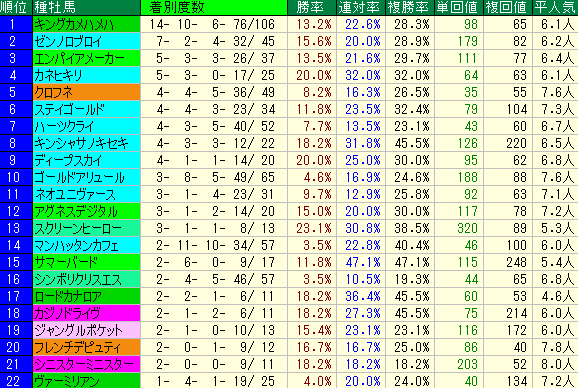Click single return value 320
The width and height of the screenshot is (578, 388).
[459, 228]
